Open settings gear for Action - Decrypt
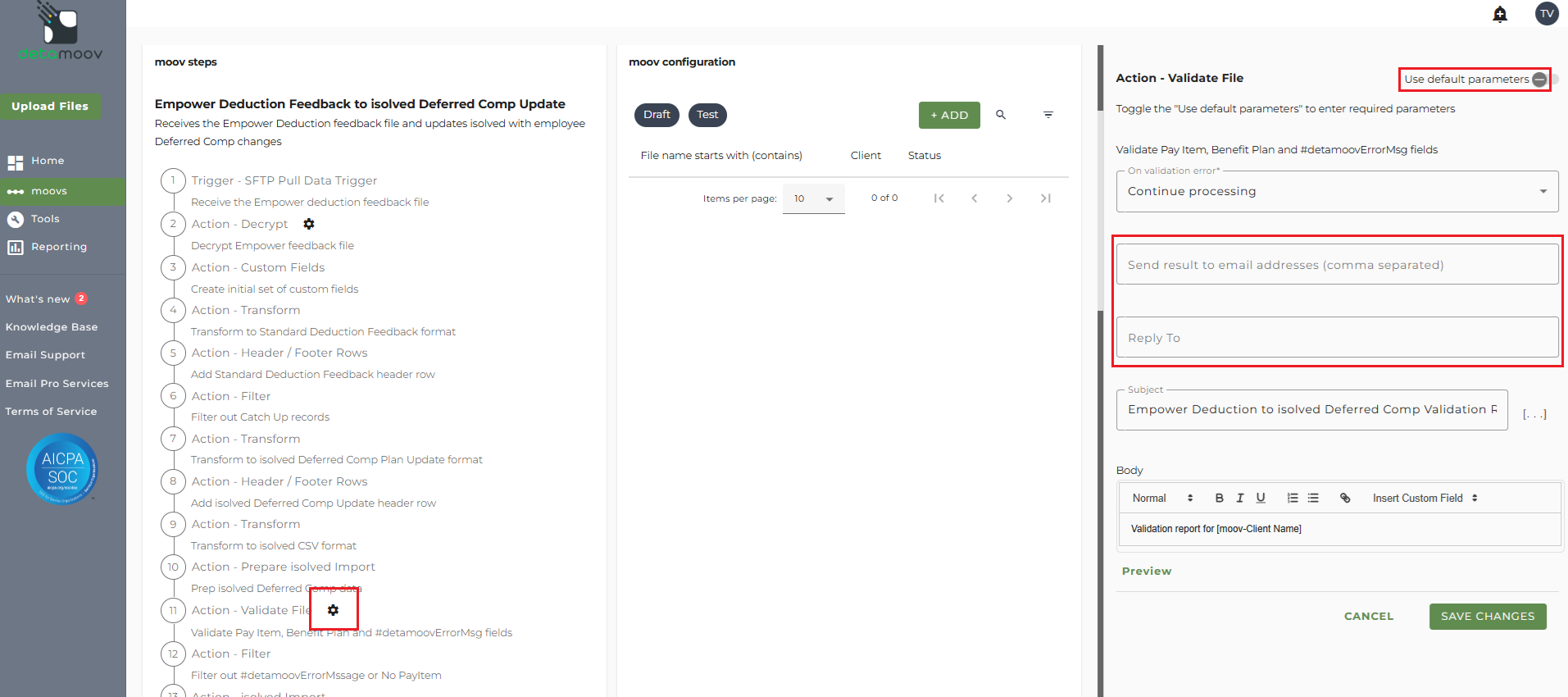Viewport: 1568px width, 697px height. tap(309, 224)
